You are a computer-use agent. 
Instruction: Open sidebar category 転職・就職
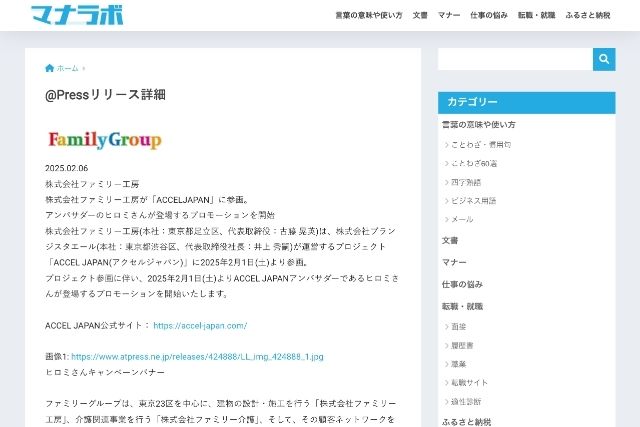coord(462,307)
